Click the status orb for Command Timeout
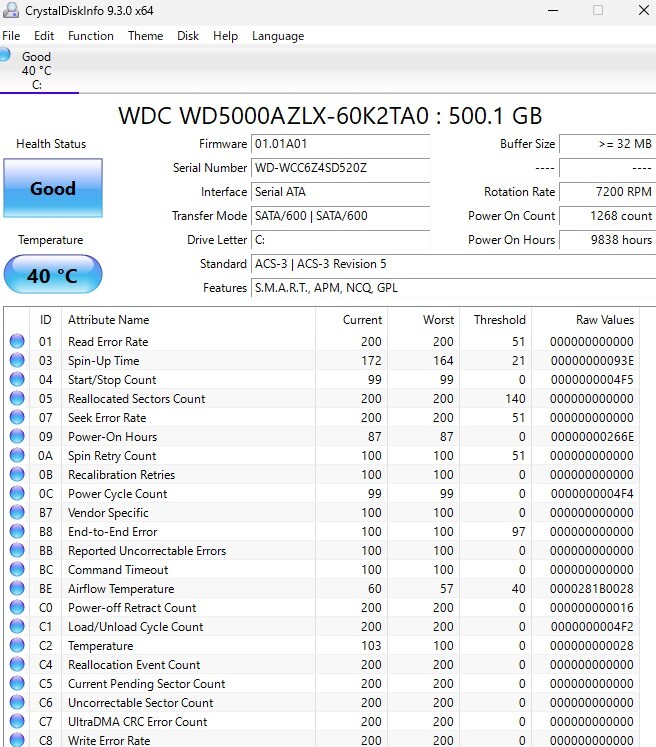Image resolution: width=656 pixels, height=747 pixels. 17,569
